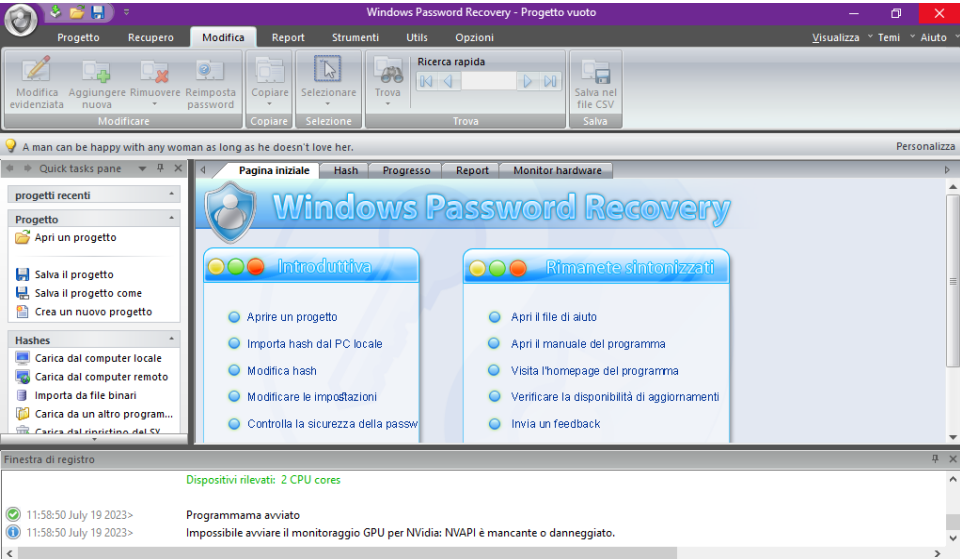Image resolution: width=960 pixels, height=559 pixels.
Task: Click Verificare la disponibilità di aggiornamenti link
Action: click(x=615, y=397)
